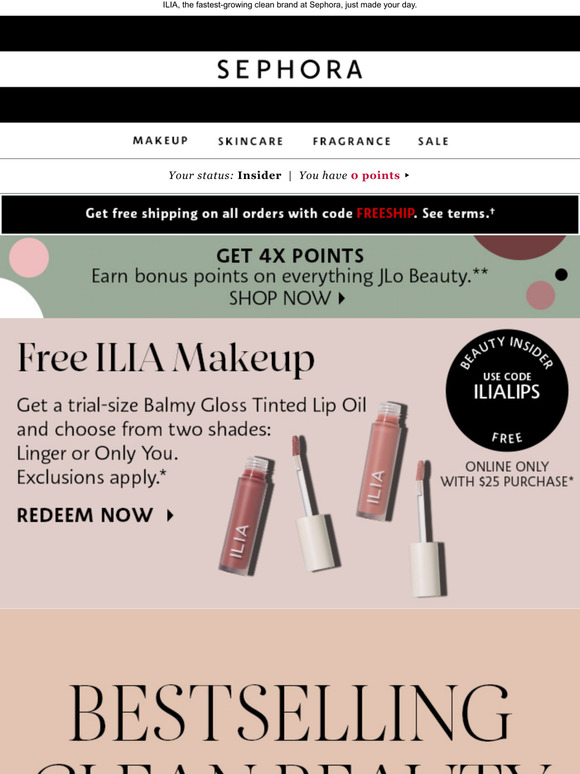Click the SEPHORA logo
580x774 pixels.
coord(290,70)
